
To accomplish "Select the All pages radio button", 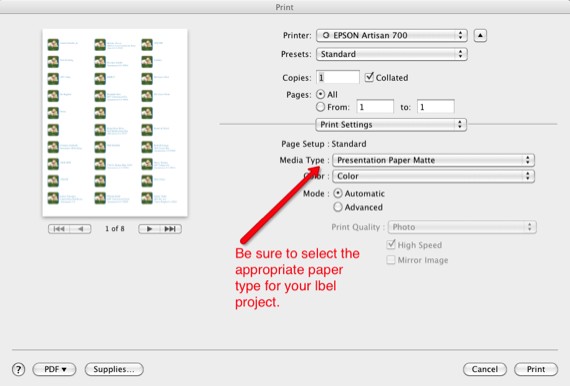I will (320, 94).
